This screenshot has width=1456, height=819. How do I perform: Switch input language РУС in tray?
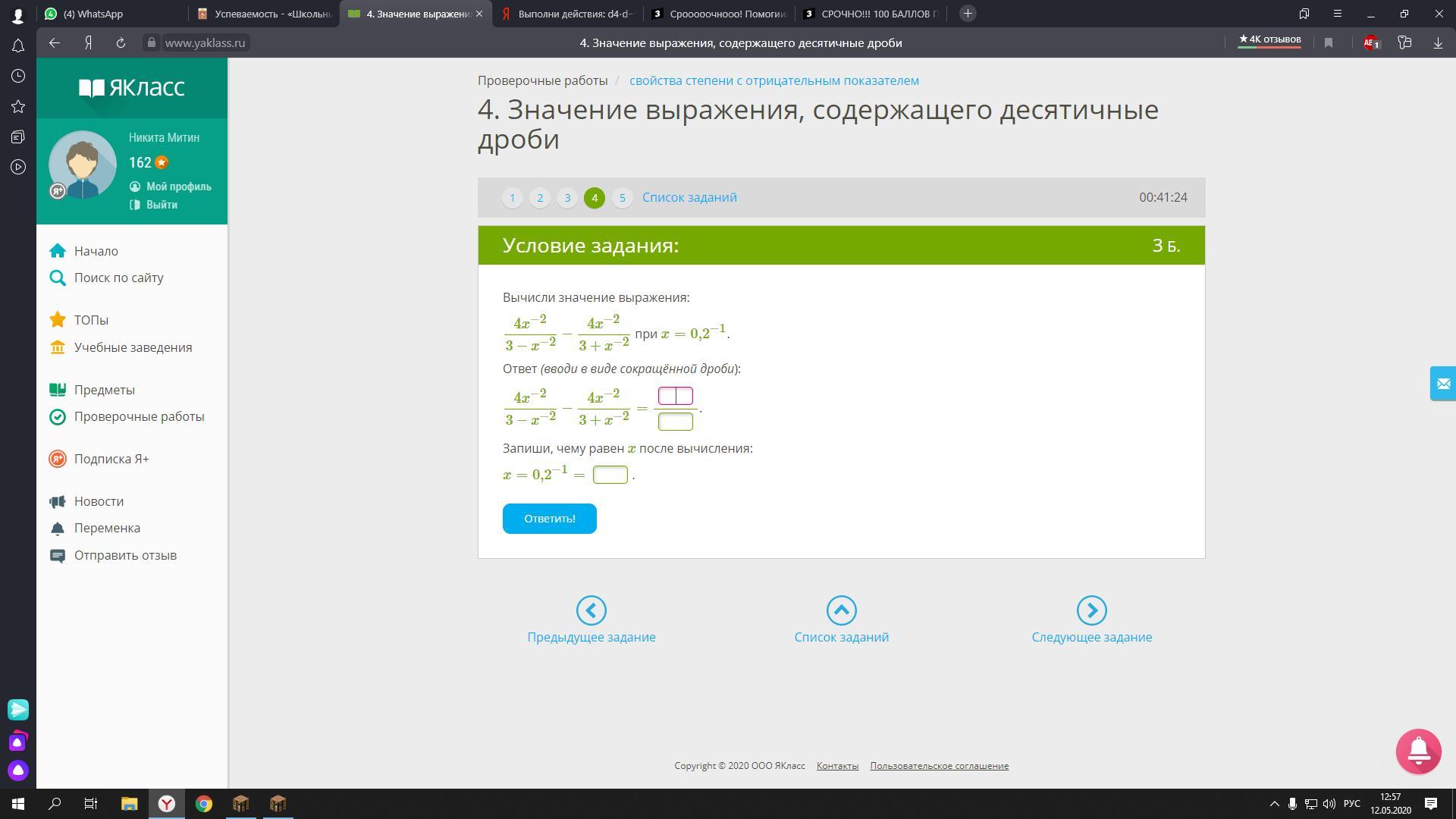[1351, 804]
